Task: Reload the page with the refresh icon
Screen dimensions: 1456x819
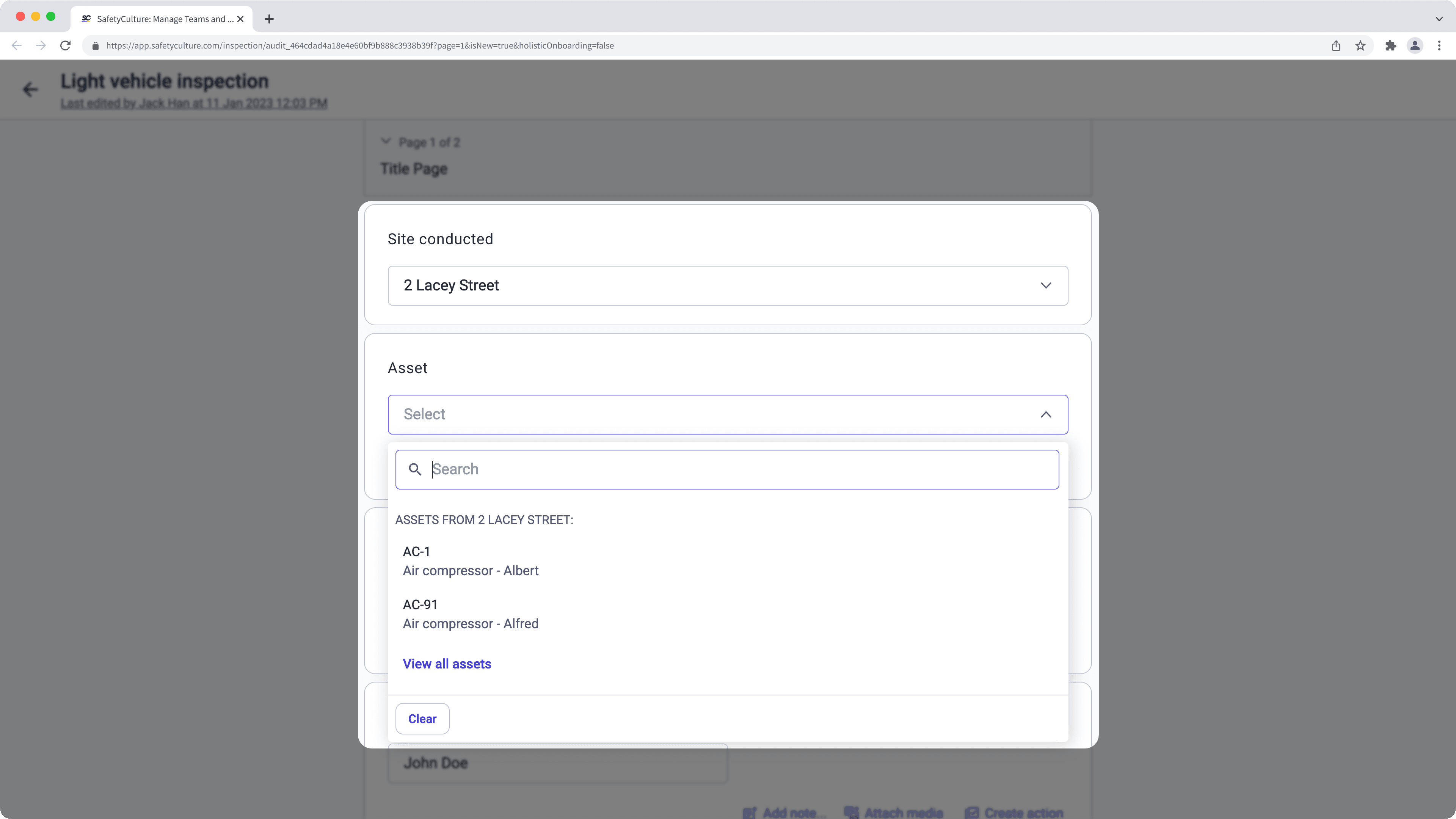Action: (x=66, y=45)
